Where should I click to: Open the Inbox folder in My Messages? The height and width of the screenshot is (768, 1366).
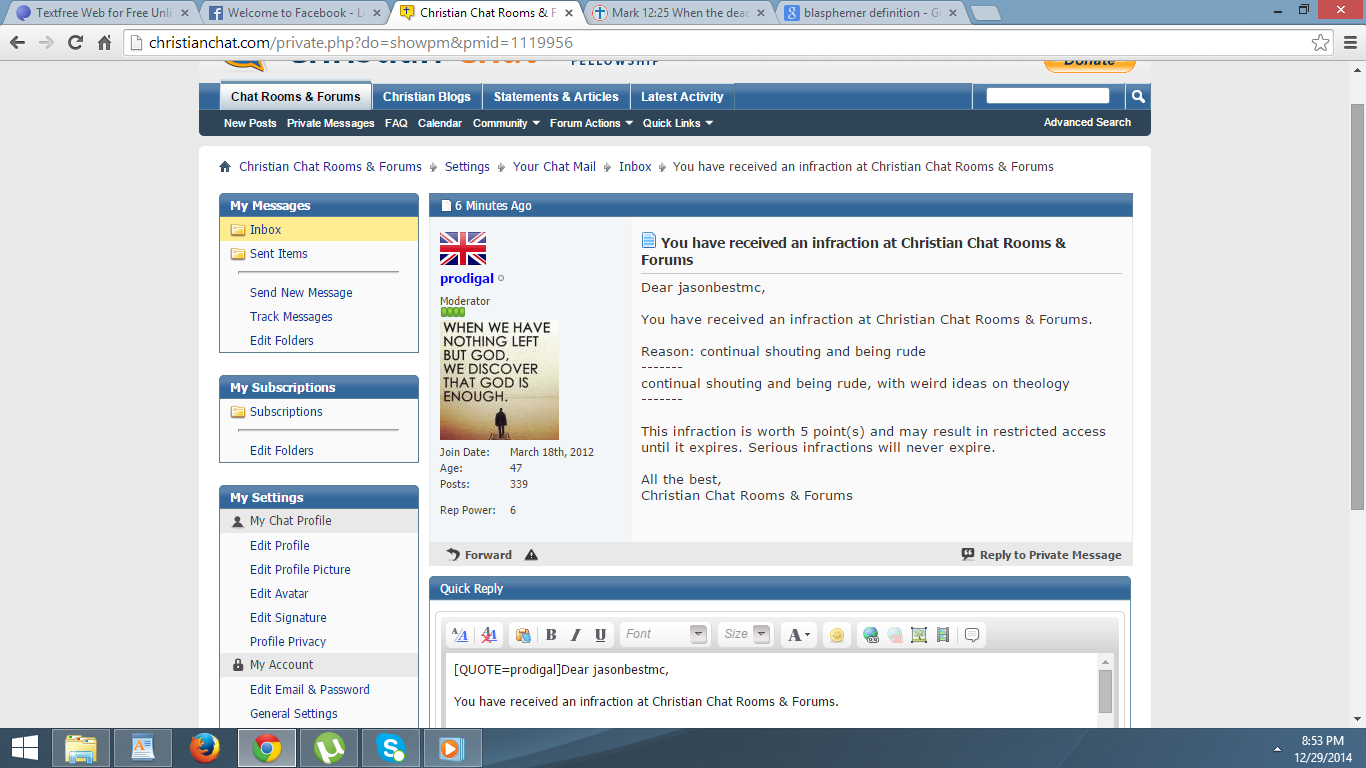point(319,230)
